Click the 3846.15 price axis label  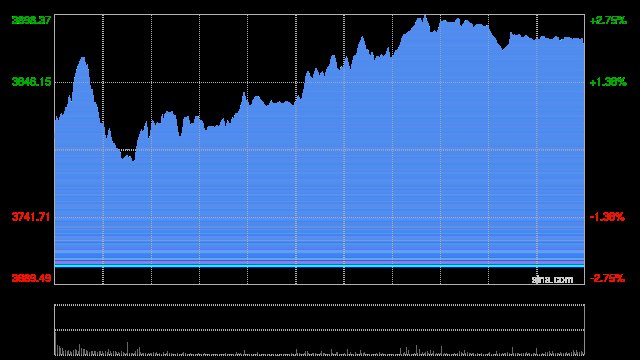pos(31,82)
